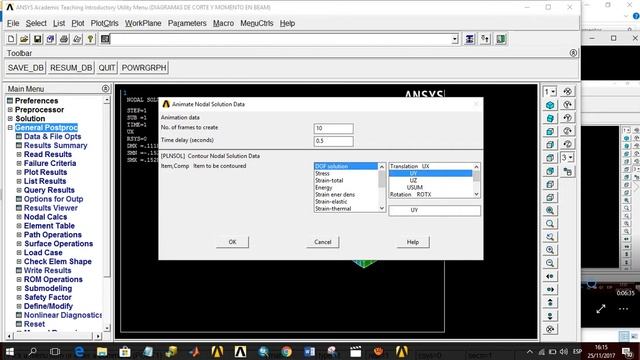Click the Open ANSYS File icon
The width and height of the screenshot is (640, 360).
24,39
